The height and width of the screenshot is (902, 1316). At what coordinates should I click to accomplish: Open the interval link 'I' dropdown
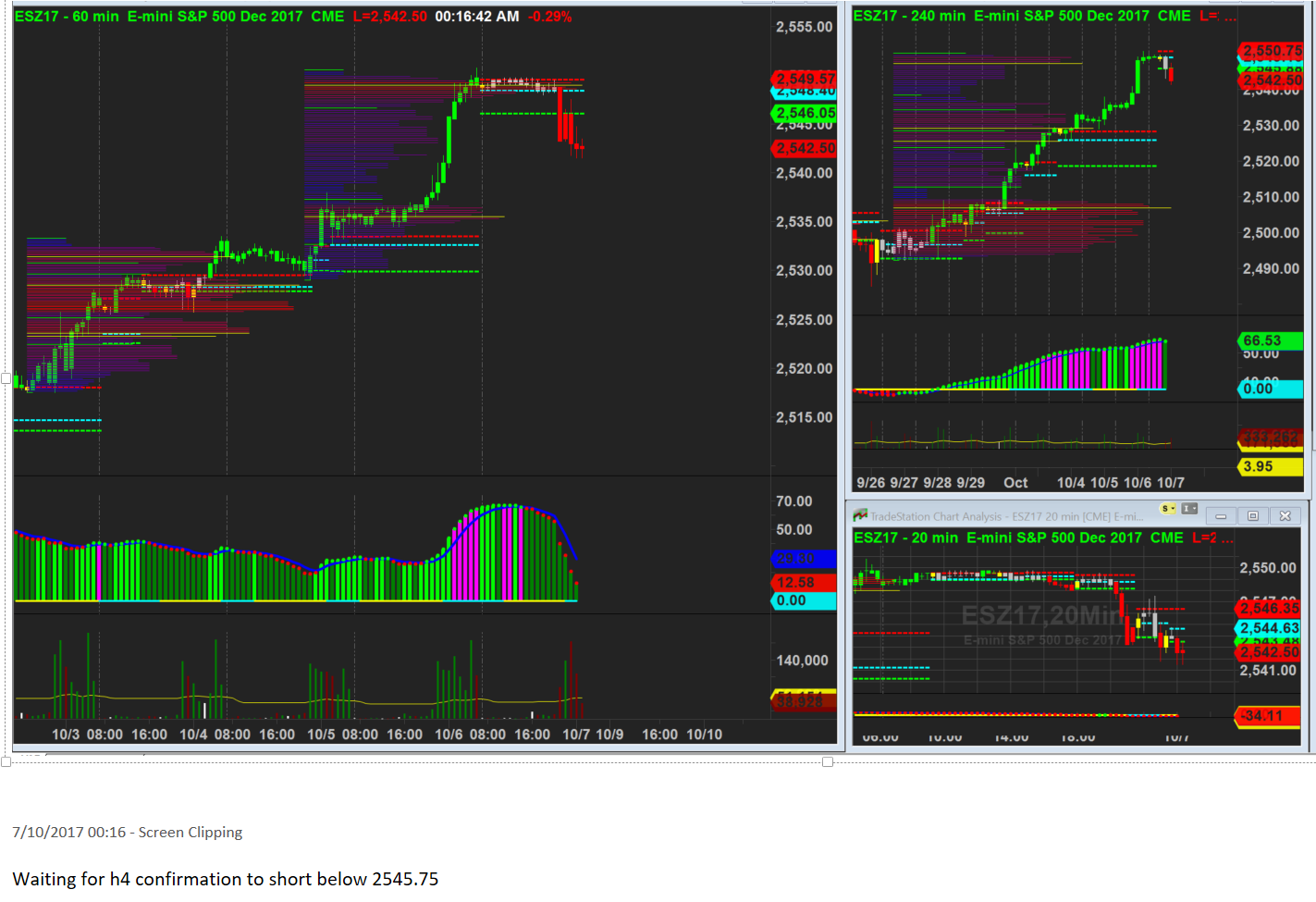pos(1189,509)
